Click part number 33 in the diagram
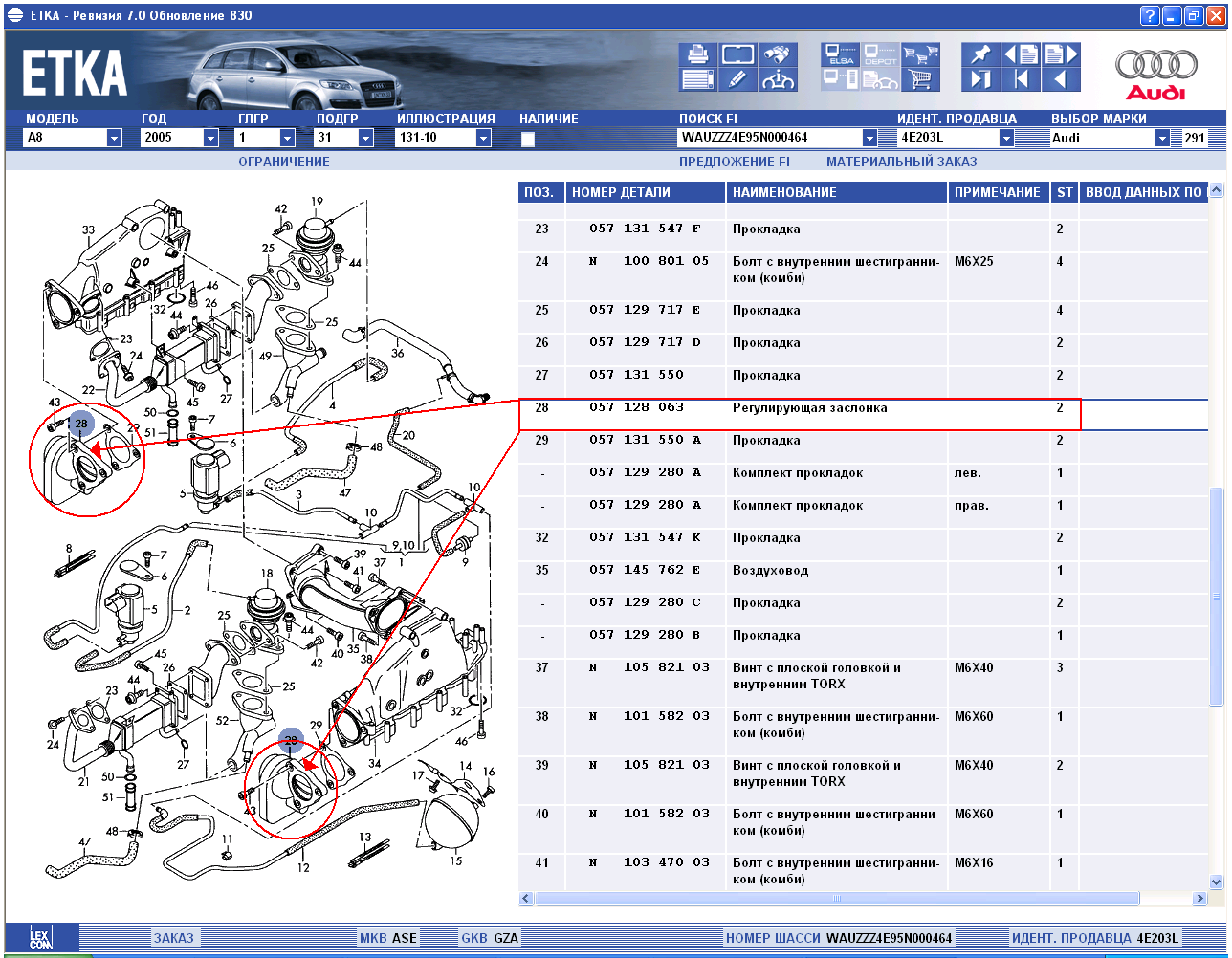This screenshot has height=958, width=1232. (x=89, y=230)
